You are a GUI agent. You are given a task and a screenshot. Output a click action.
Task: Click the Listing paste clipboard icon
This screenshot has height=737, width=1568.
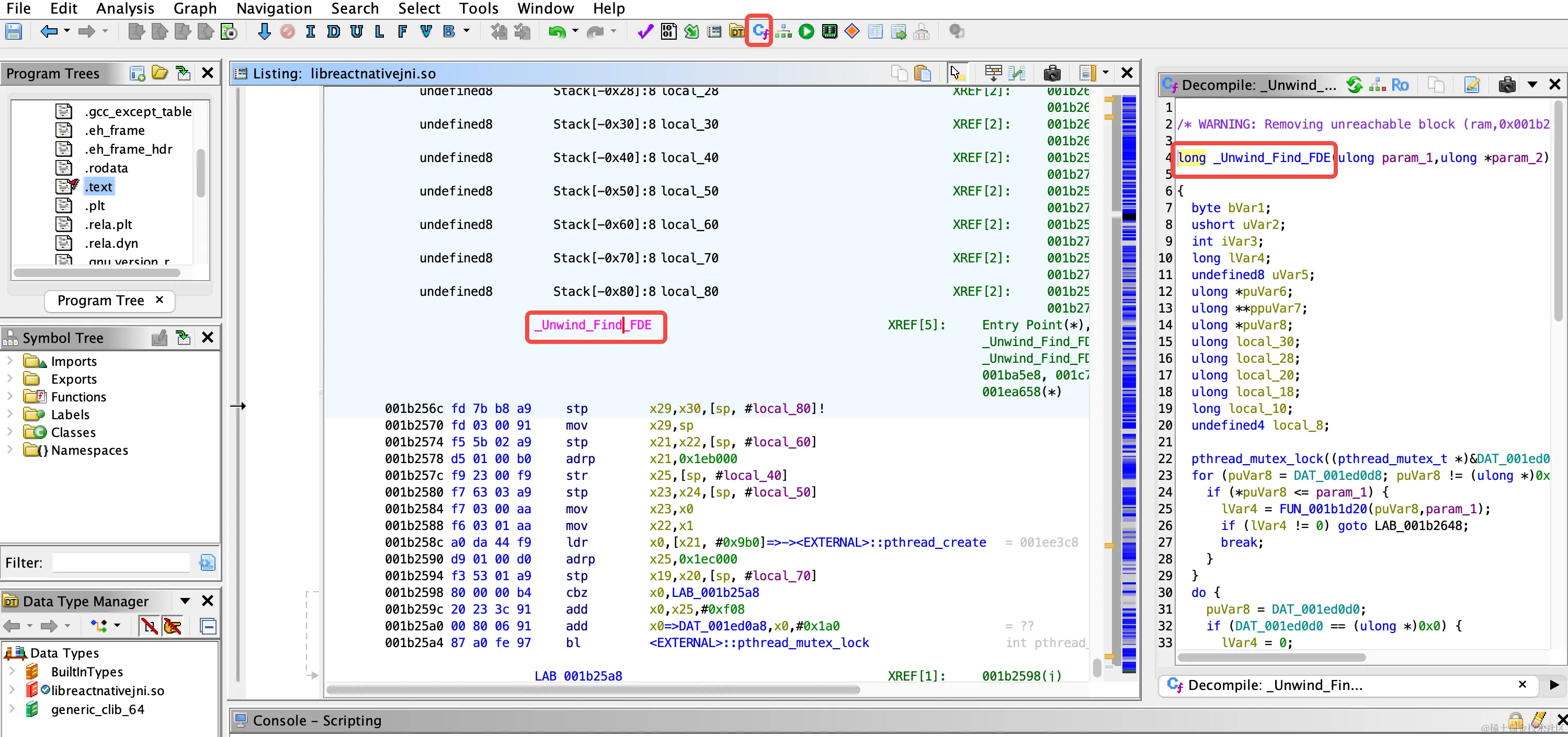(923, 74)
